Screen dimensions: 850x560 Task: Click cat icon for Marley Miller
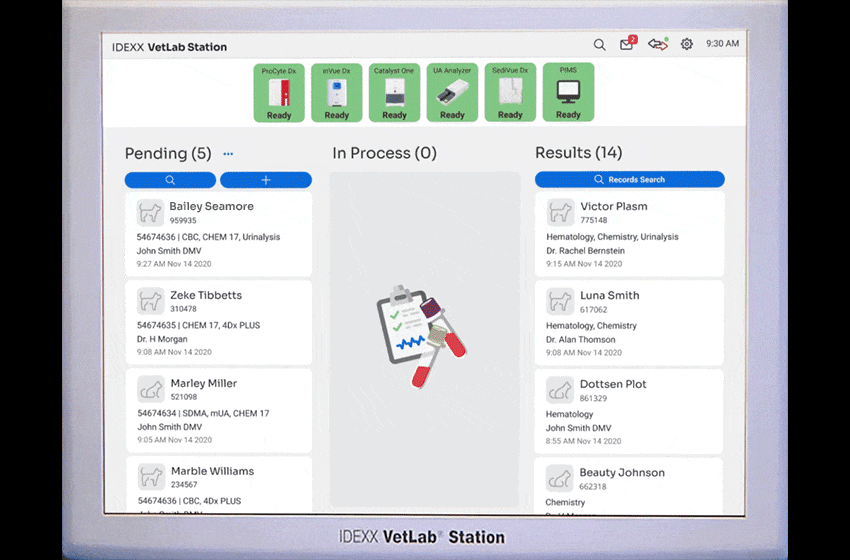(150, 389)
